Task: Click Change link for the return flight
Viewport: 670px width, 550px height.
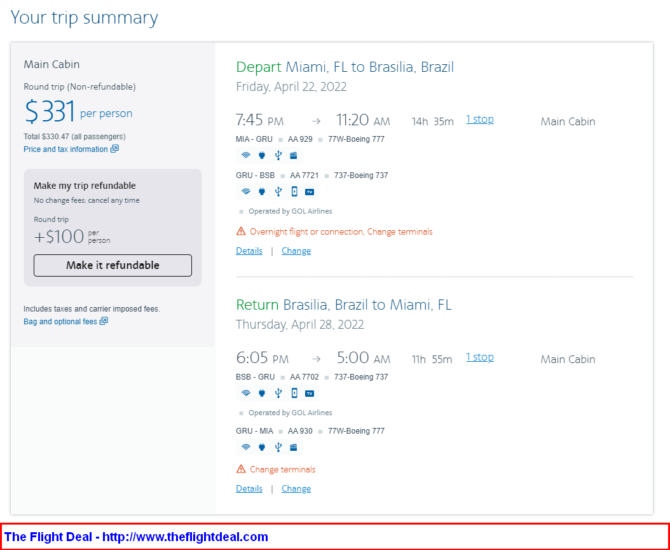Action: [296, 488]
